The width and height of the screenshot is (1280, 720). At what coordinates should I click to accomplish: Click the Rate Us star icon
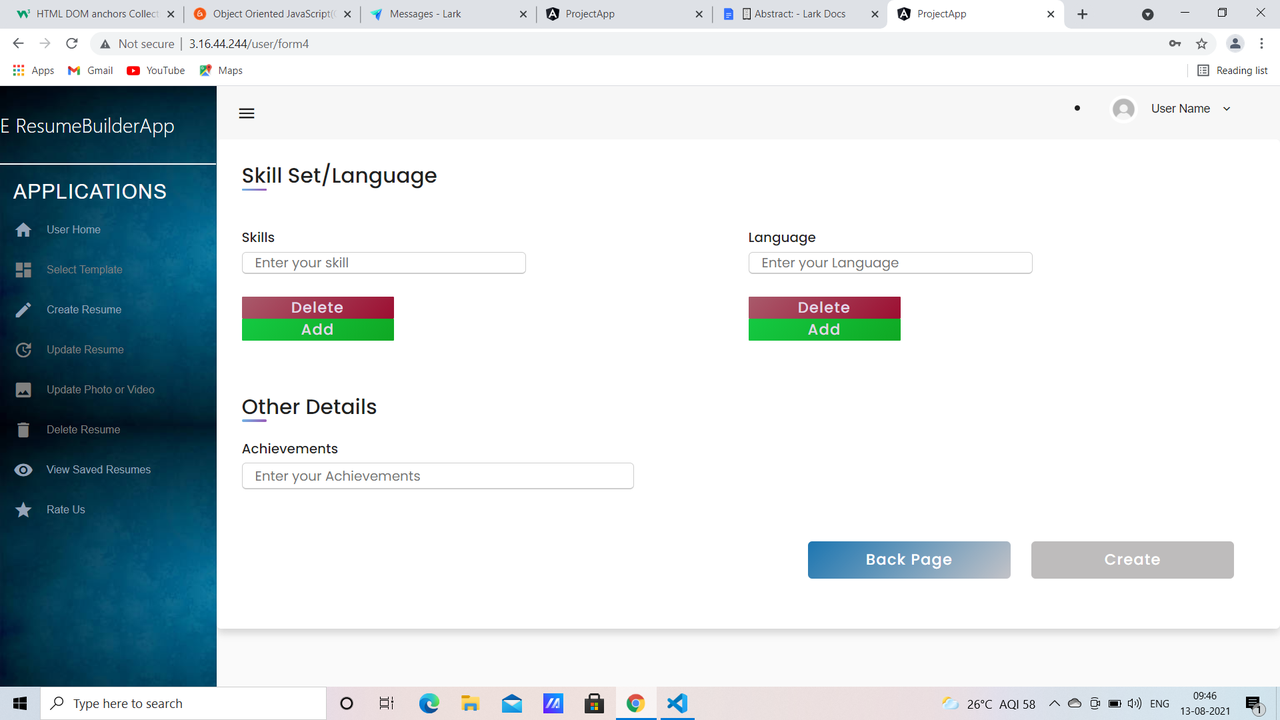[x=24, y=510]
